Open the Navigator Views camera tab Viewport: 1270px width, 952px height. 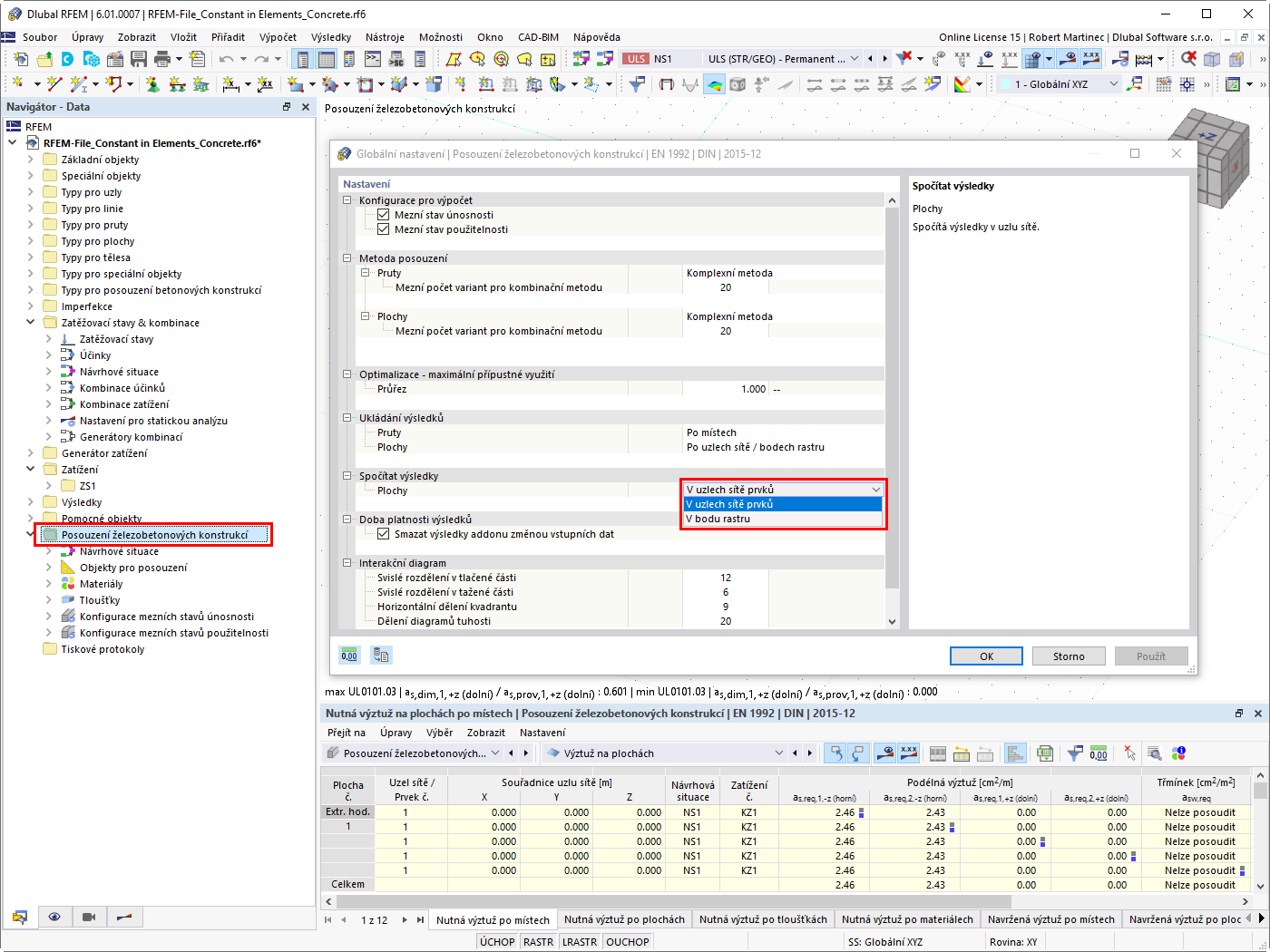(89, 918)
